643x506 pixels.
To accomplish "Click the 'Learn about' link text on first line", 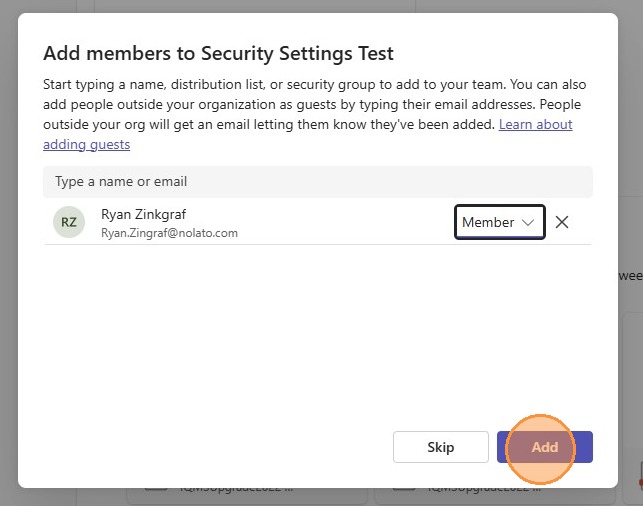I will coord(535,125).
